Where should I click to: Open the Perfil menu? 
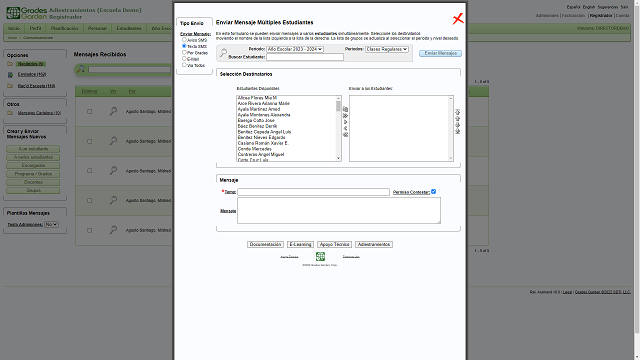(x=36, y=29)
